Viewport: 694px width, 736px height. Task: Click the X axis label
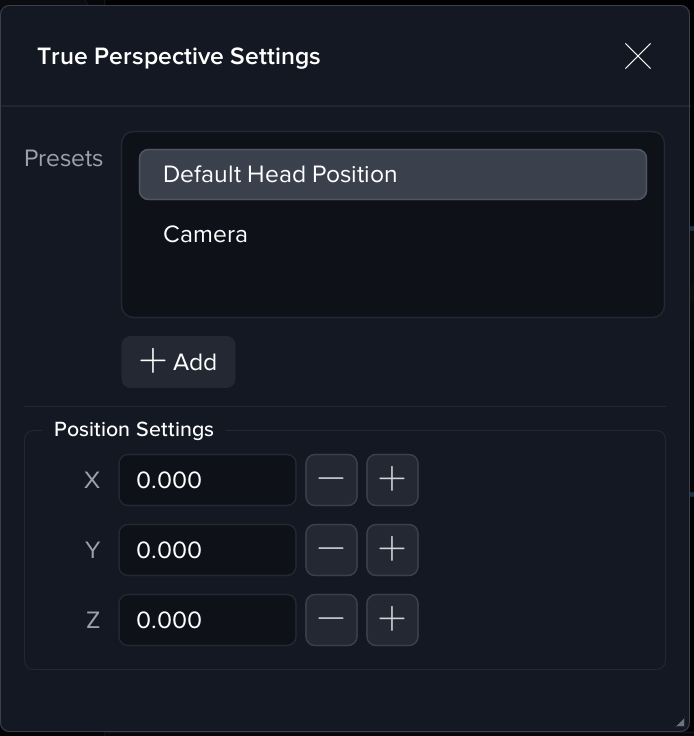tap(92, 480)
